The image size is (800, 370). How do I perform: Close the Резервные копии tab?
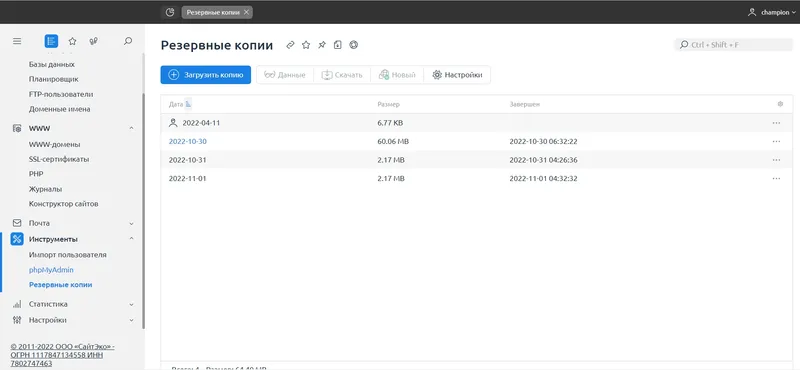(x=246, y=12)
